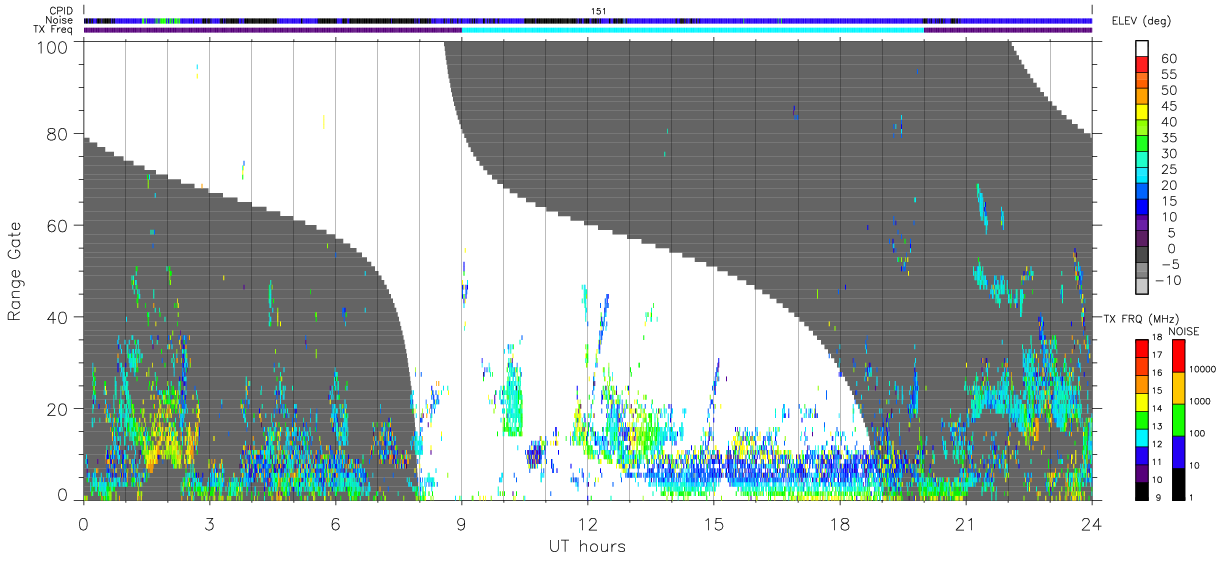Click the '3' tick label on the UT hours axis
1228x567 pixels.
tap(209, 525)
